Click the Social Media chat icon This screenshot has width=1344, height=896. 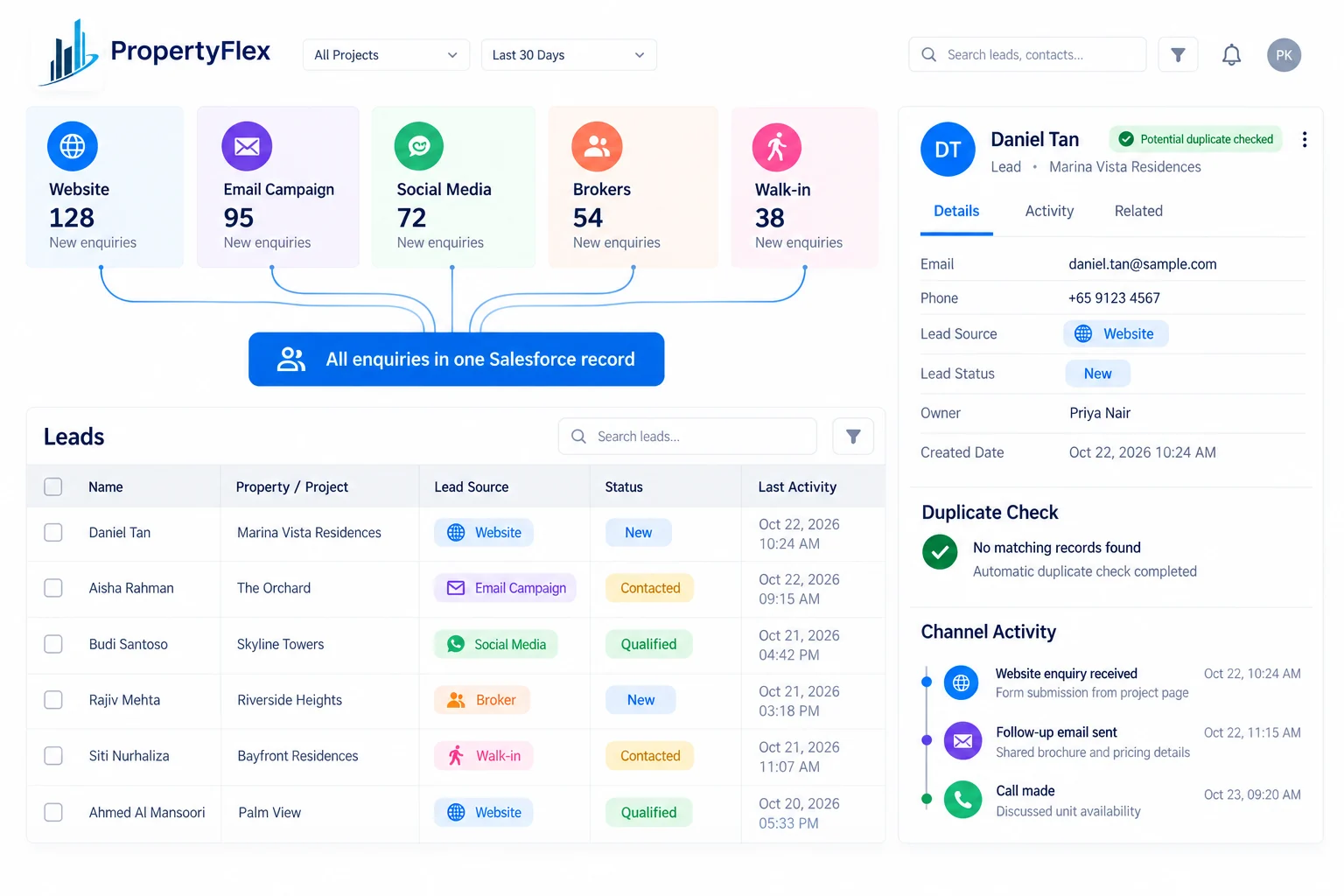click(419, 146)
